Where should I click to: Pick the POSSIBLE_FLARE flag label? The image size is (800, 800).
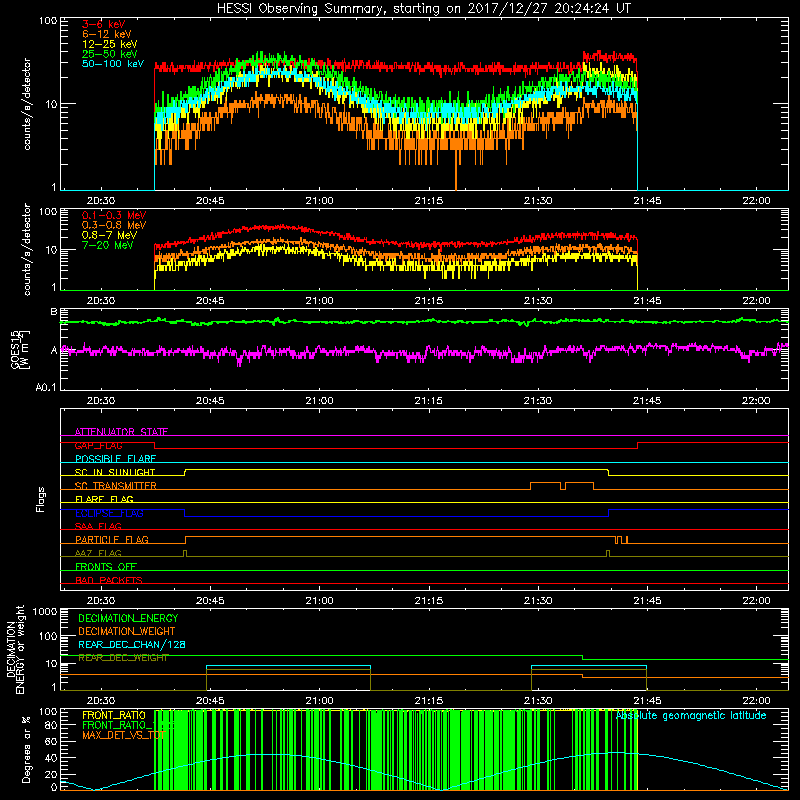115,459
